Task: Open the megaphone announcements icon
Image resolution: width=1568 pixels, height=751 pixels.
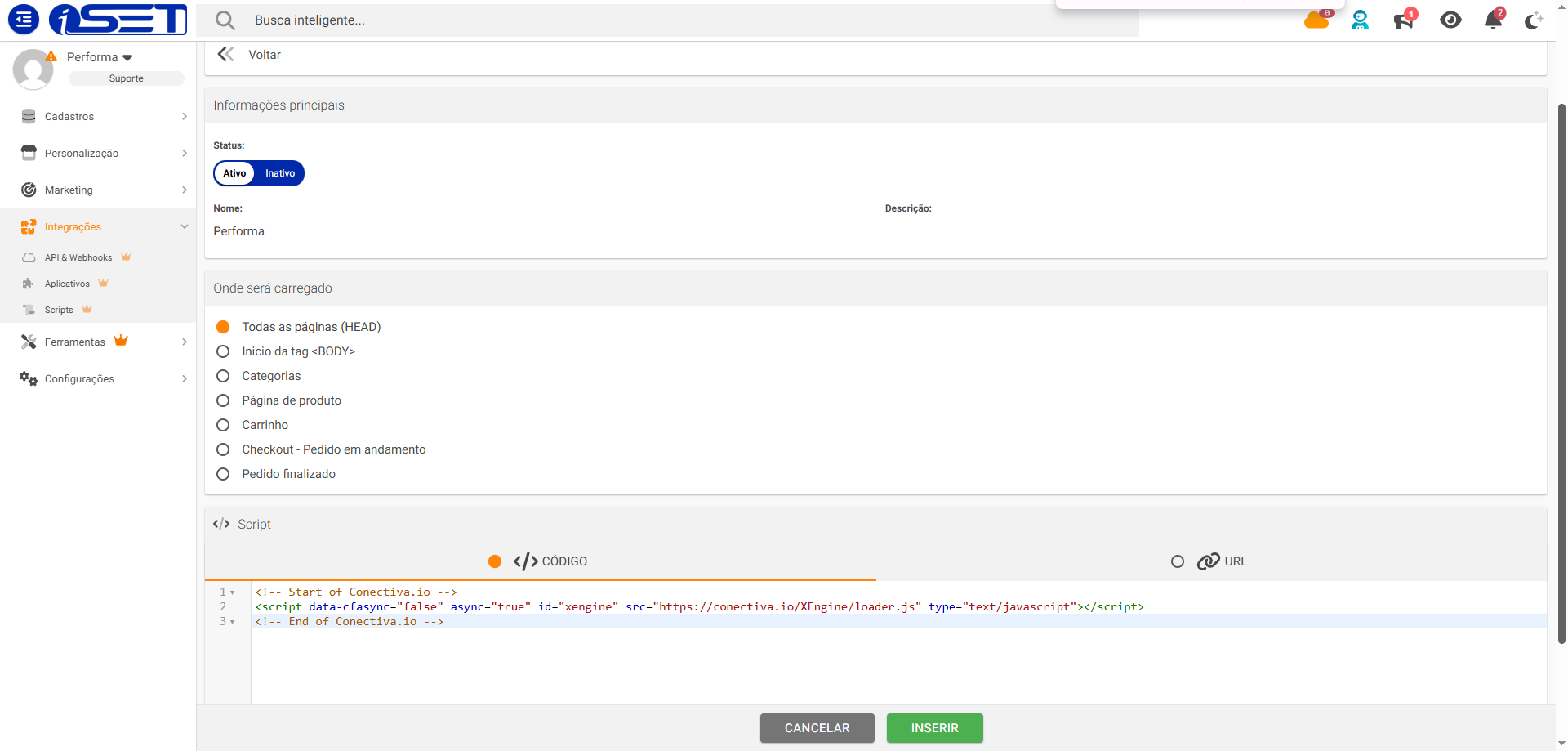Action: (1404, 20)
